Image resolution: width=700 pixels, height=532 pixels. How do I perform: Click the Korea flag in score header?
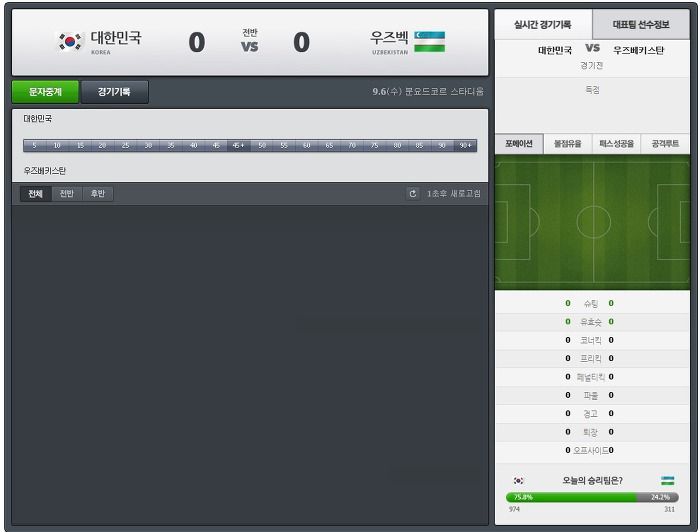(71, 42)
